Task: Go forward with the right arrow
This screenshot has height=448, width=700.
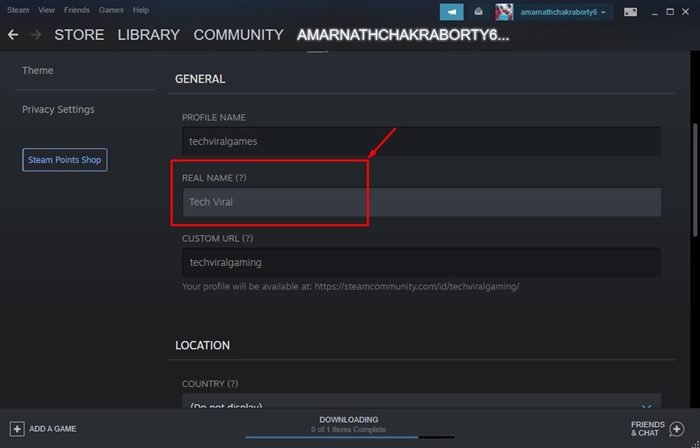Action: (x=36, y=35)
